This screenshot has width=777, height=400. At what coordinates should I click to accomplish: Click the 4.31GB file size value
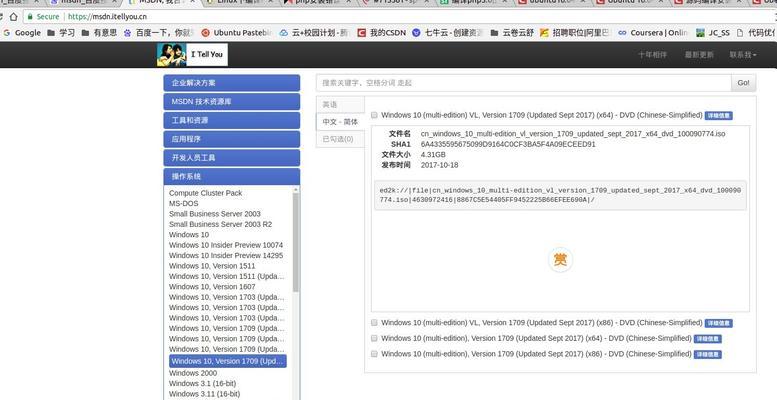433,155
